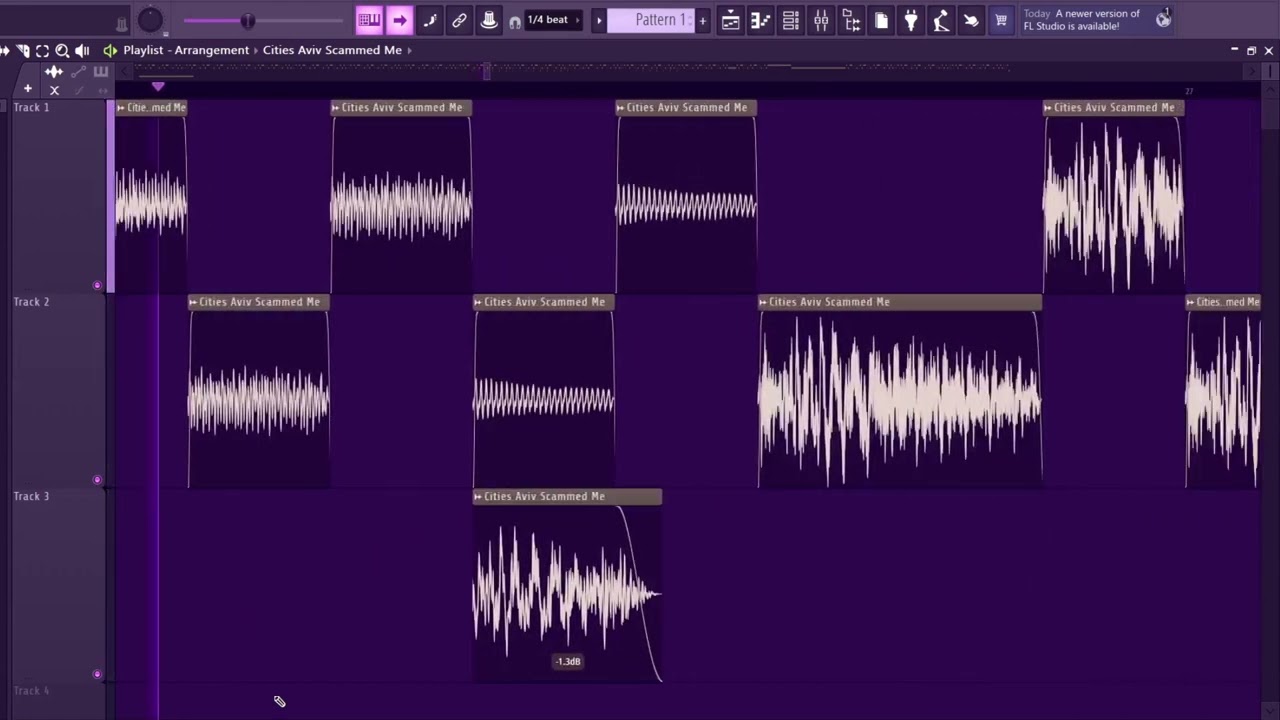Select the piano-keys pattern clip focus icon
Viewport: 1280px width, 720px height.
click(x=101, y=72)
